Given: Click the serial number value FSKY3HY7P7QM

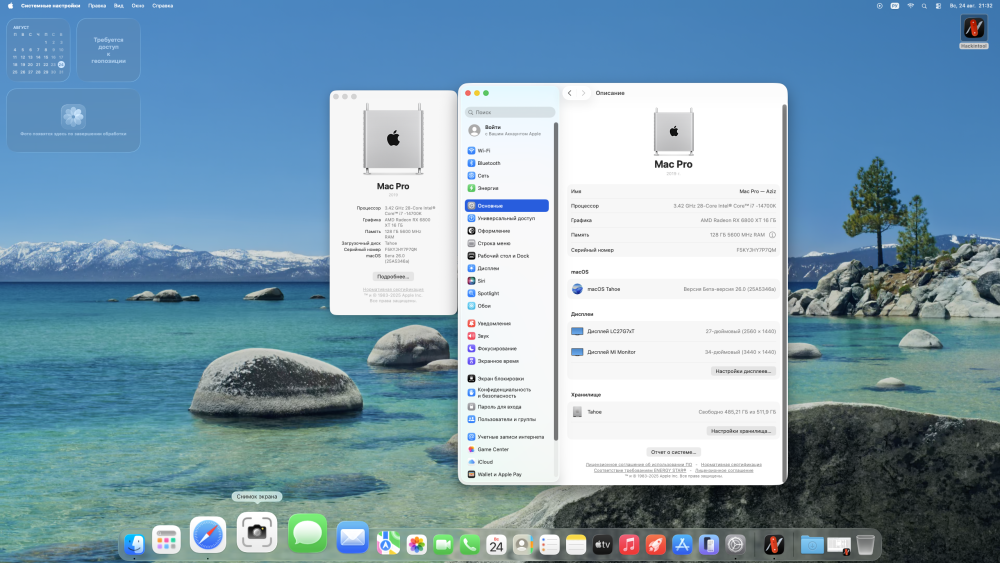Looking at the screenshot, I should click(x=756, y=251).
